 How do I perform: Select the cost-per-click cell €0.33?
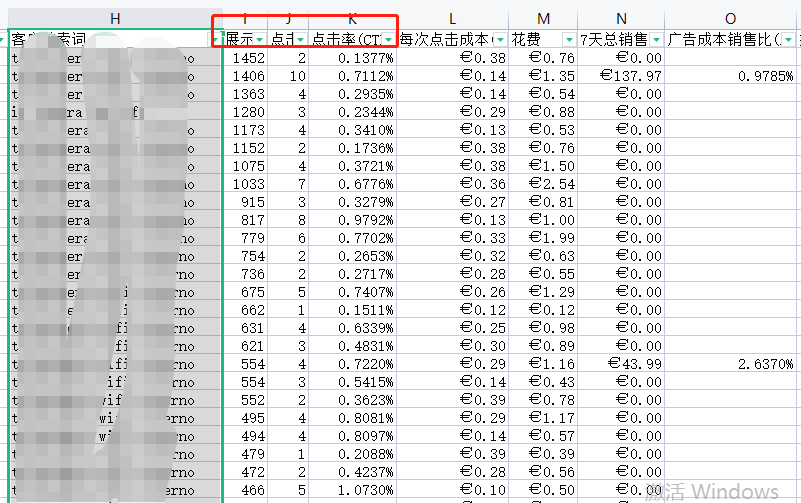coord(453,238)
